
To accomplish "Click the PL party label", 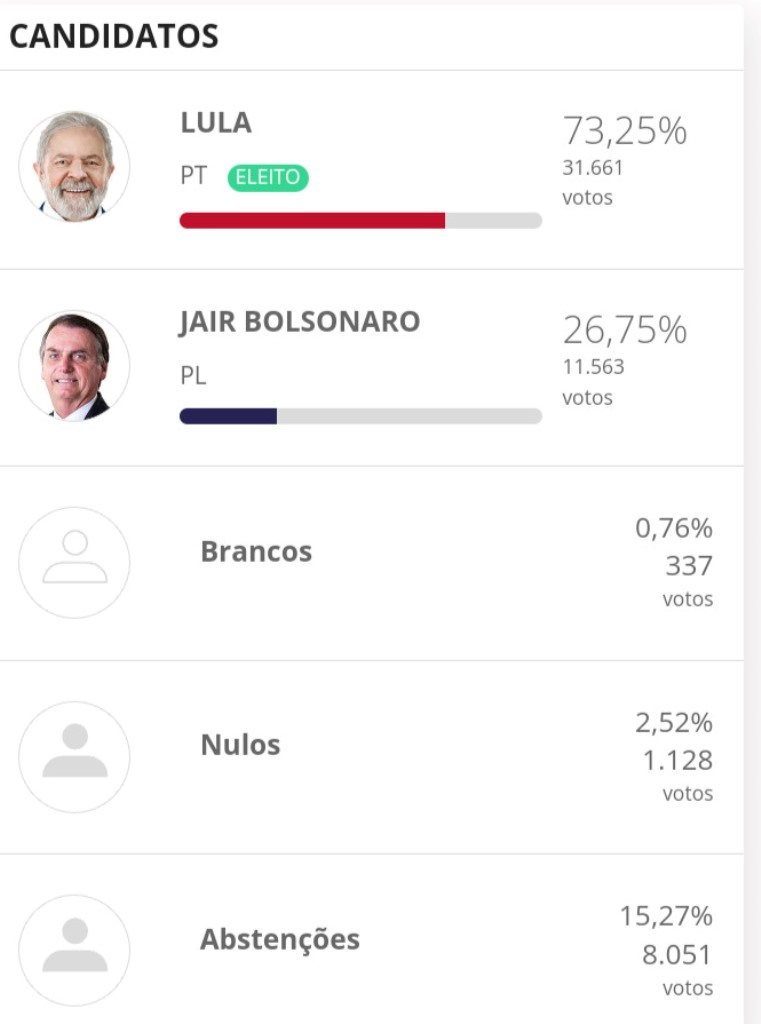I will pos(193,376).
